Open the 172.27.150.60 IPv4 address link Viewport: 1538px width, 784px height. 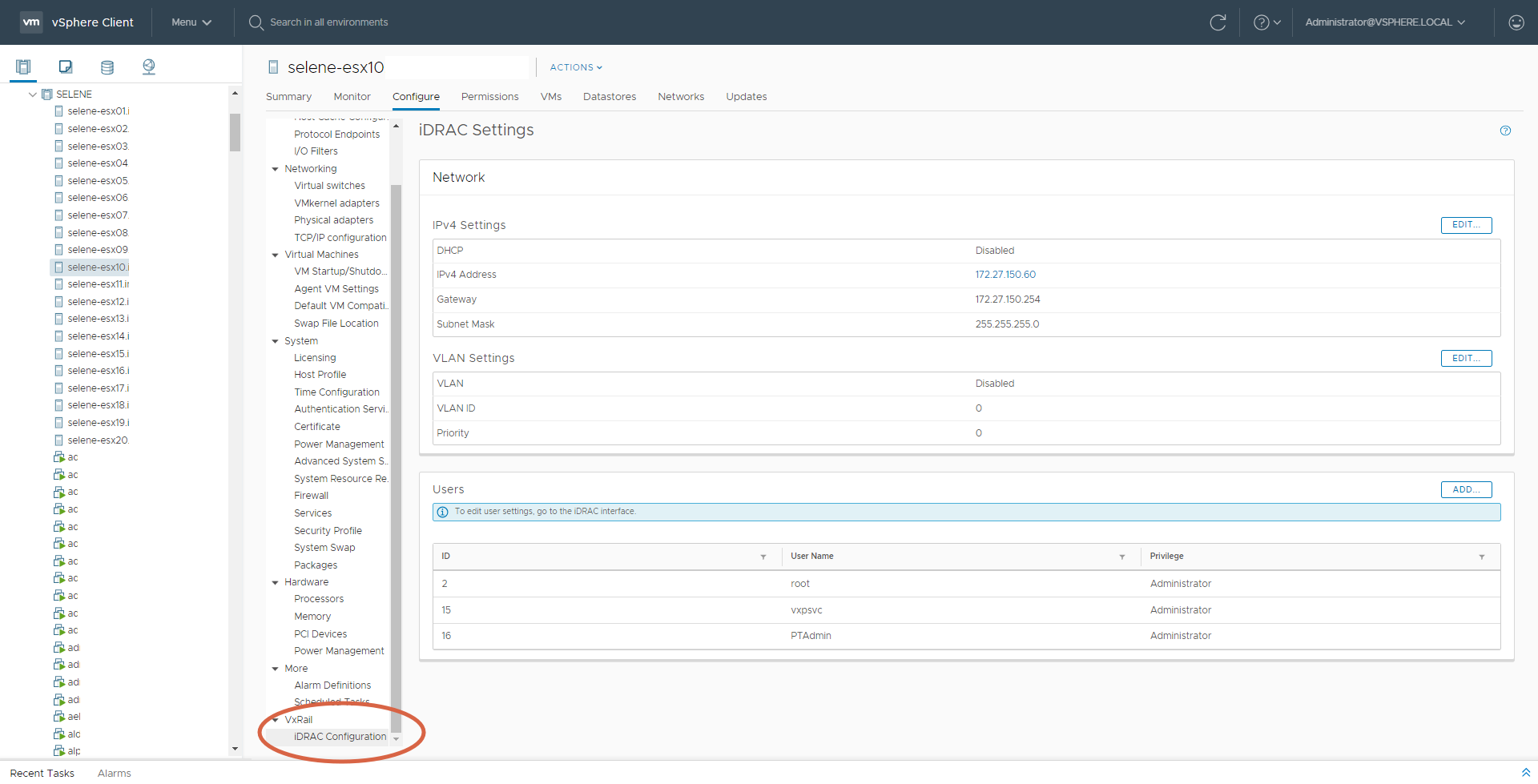point(1005,275)
